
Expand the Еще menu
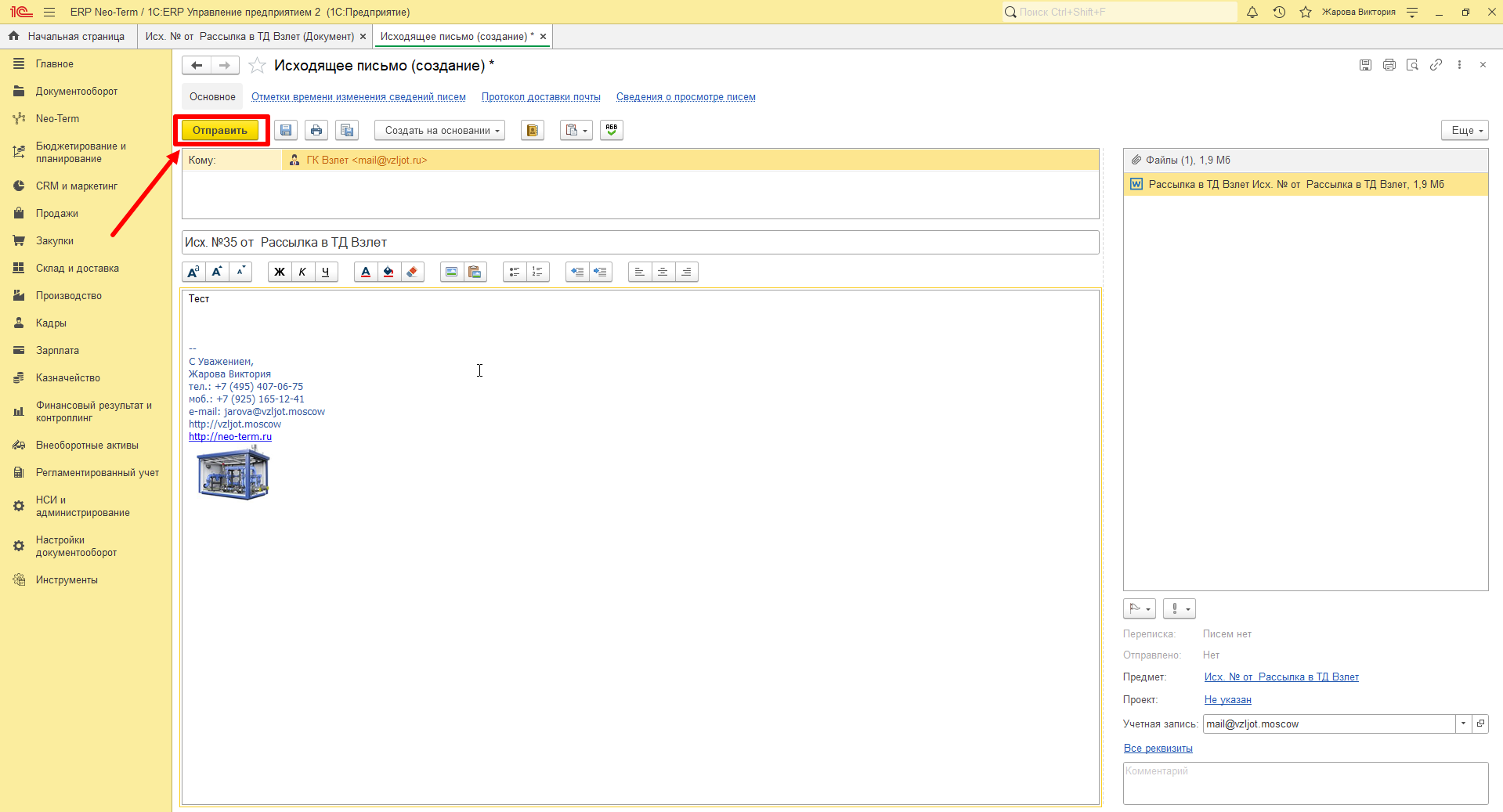[x=1465, y=130]
